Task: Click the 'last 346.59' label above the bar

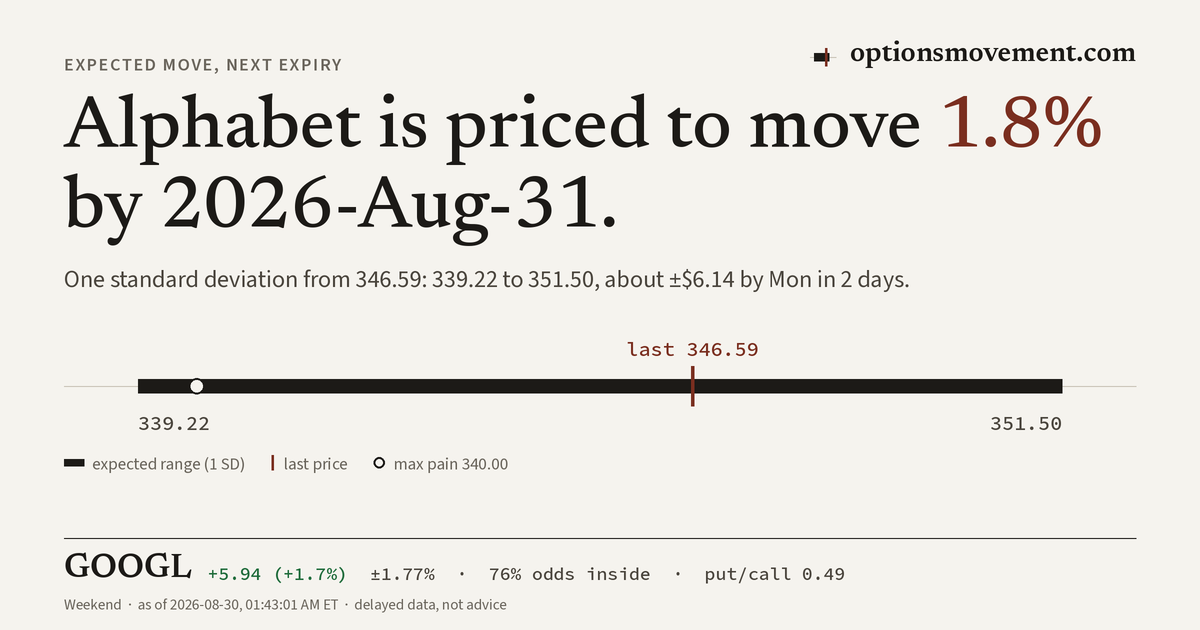Action: coord(692,349)
